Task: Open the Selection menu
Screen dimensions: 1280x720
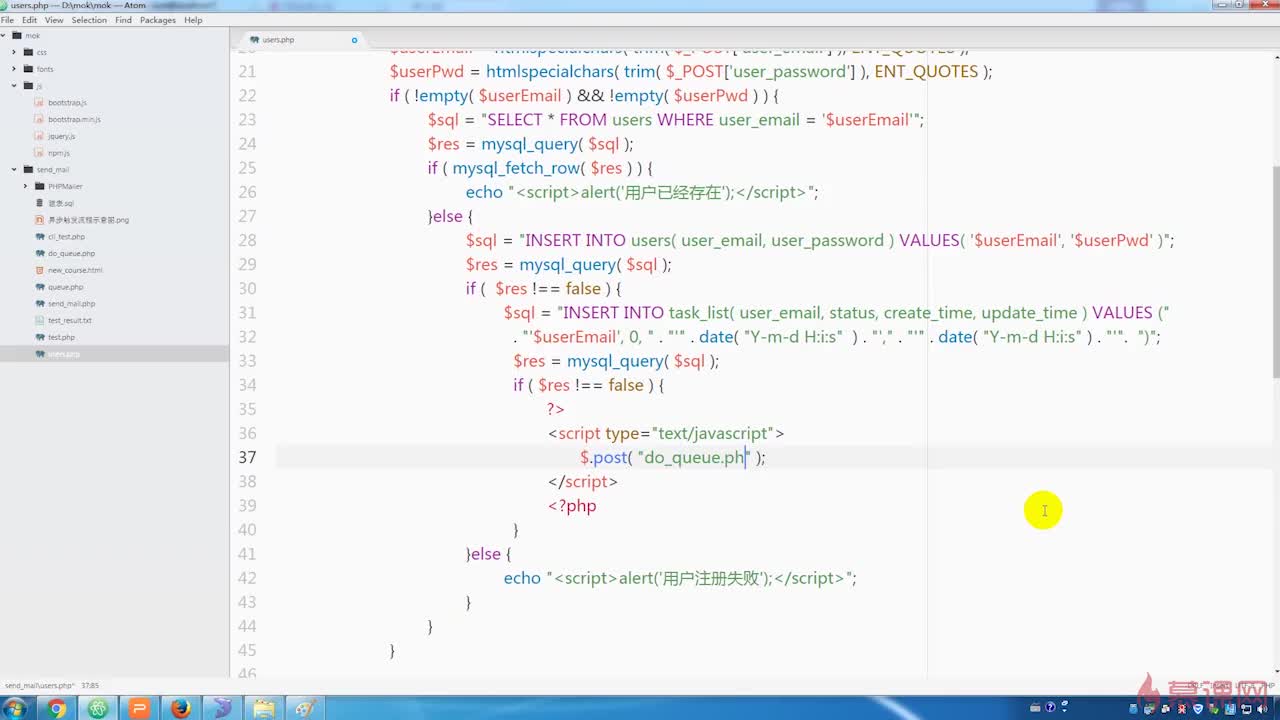Action: pos(89,20)
